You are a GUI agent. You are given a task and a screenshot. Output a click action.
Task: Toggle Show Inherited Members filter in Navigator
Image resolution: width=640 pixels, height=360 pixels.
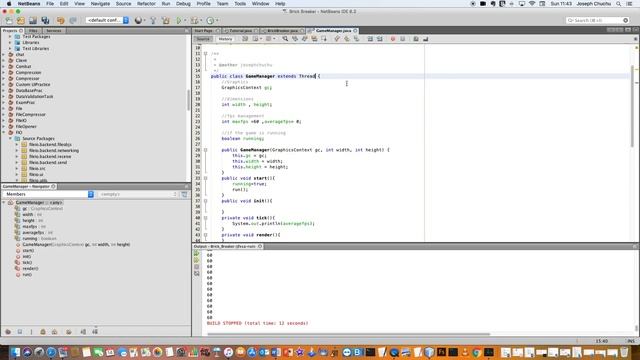pyautogui.click(x=8, y=332)
